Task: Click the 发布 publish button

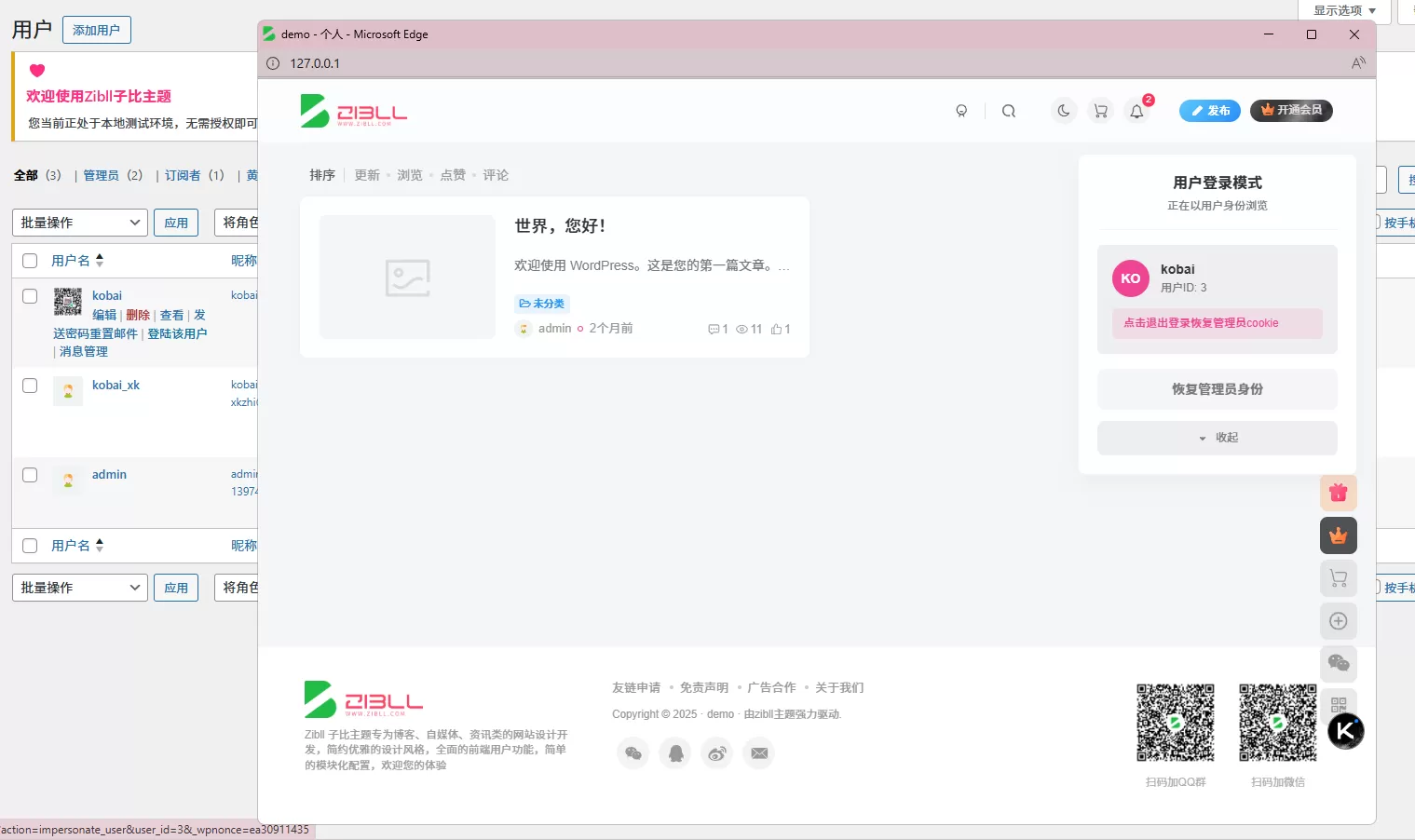Action: point(1209,110)
